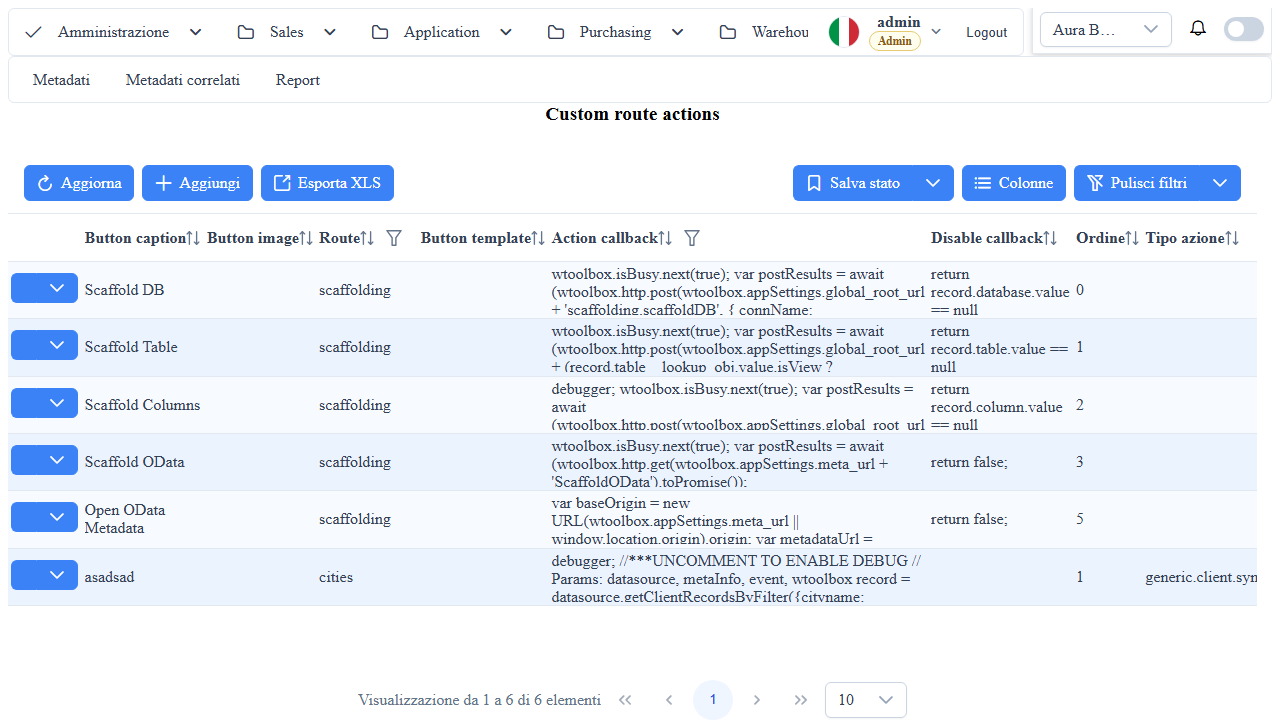
Task: Go to first page double-arrow
Action: tap(625, 700)
